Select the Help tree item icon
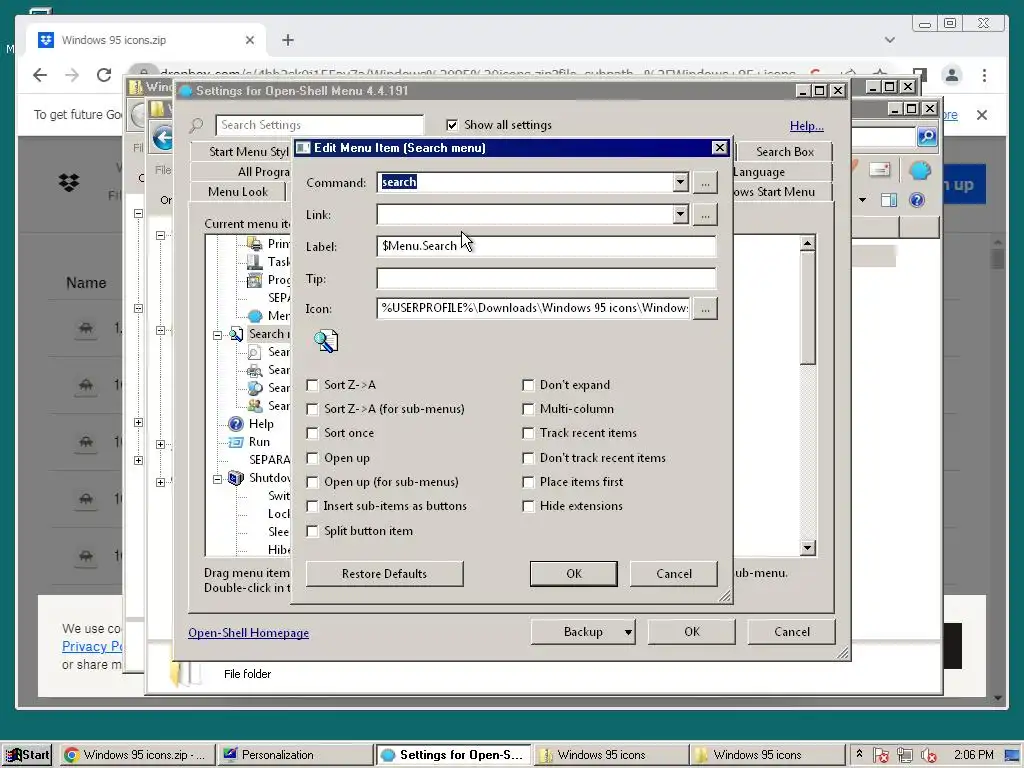 236,424
